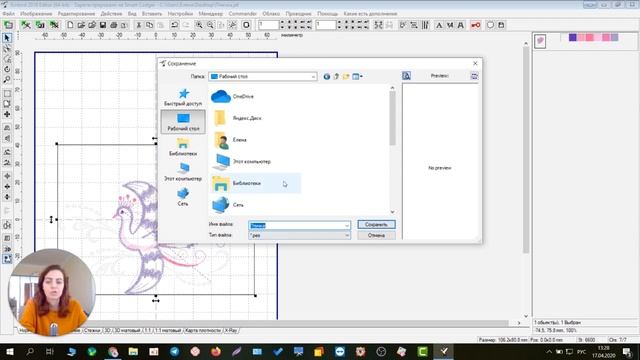Open File Explorer from the taskbar
This screenshot has width=640, height=360.
click(x=133, y=351)
